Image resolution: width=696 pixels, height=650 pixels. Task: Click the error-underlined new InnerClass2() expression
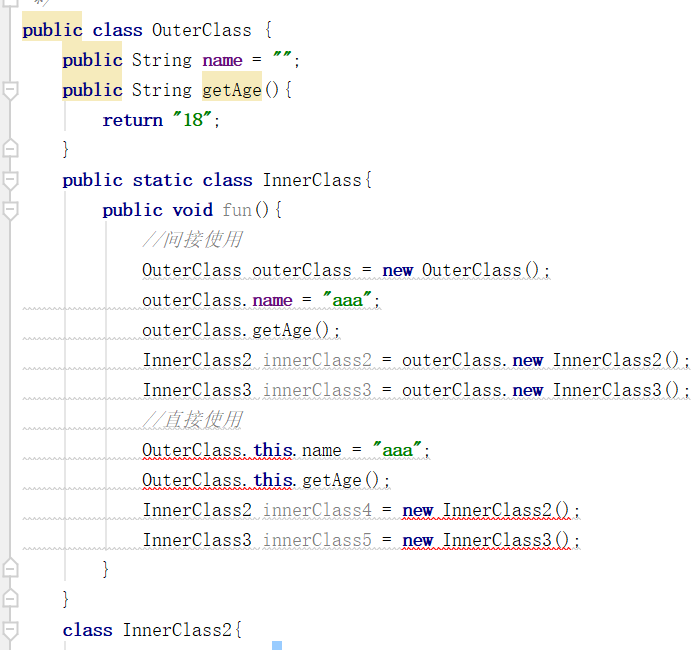486,510
